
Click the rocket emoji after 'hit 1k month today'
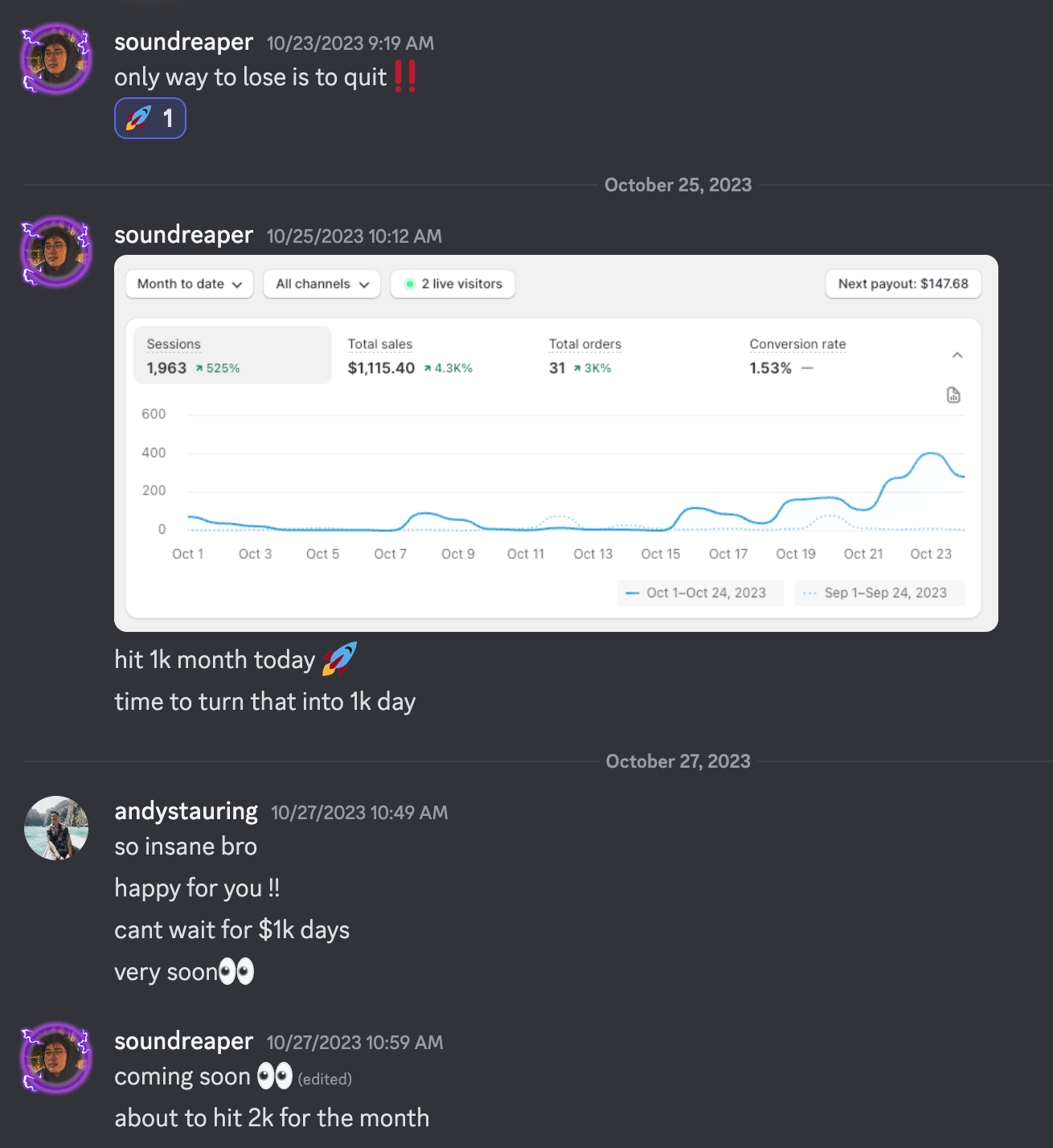click(339, 659)
